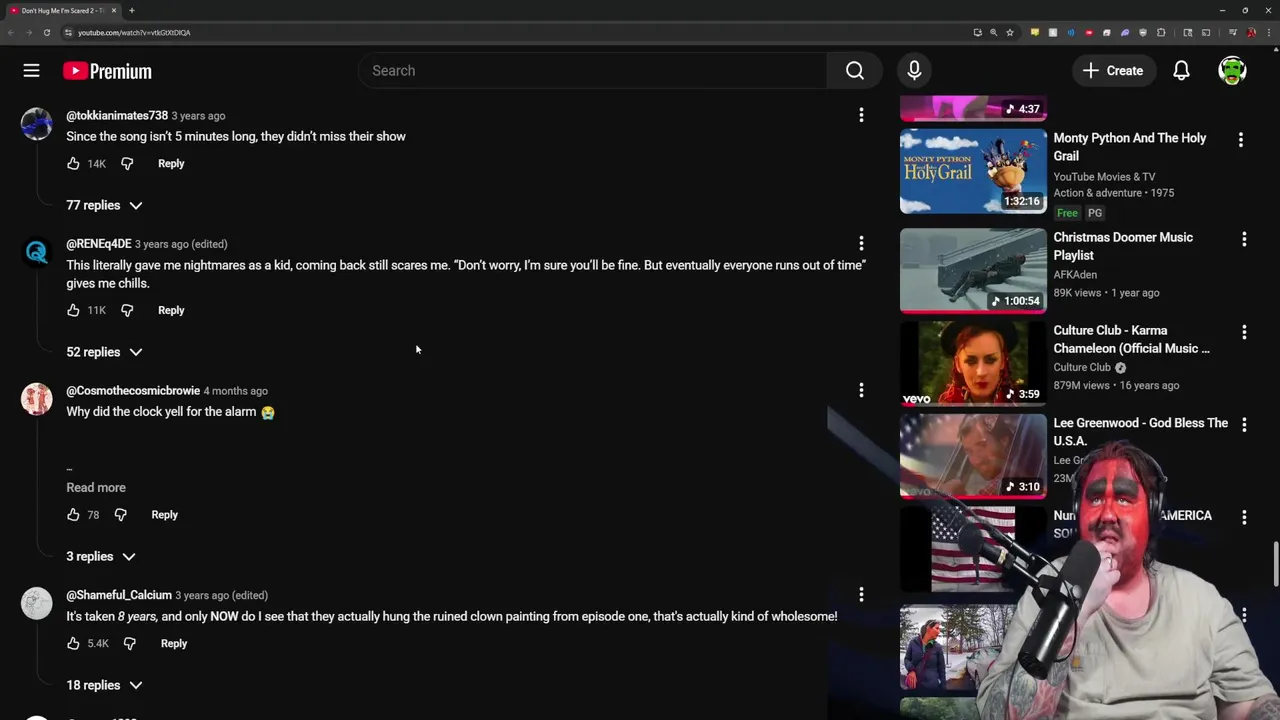Open the YouTube account avatar menu

point(1232,71)
